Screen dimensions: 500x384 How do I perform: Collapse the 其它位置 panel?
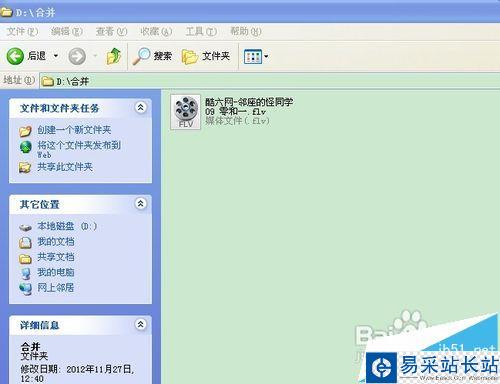coord(141,203)
